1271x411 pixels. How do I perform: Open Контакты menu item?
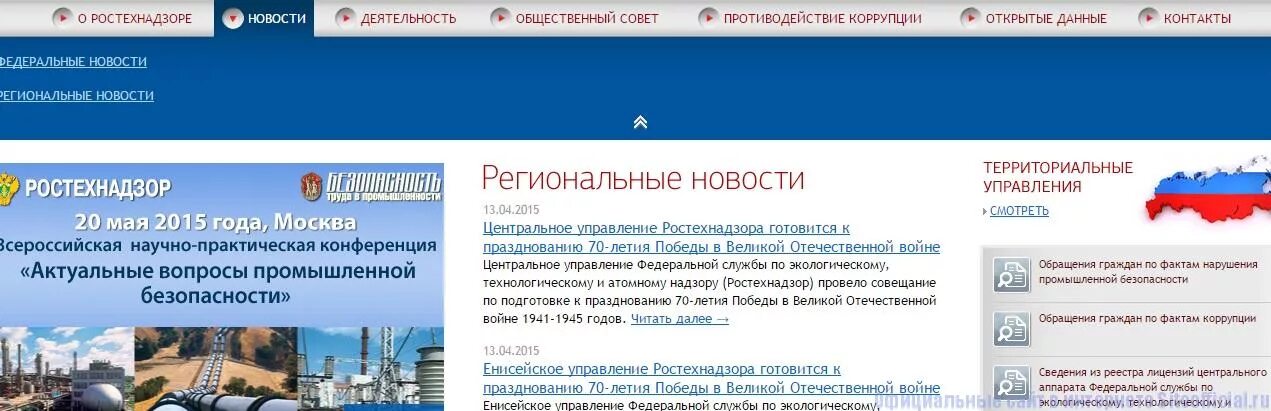point(1198,18)
